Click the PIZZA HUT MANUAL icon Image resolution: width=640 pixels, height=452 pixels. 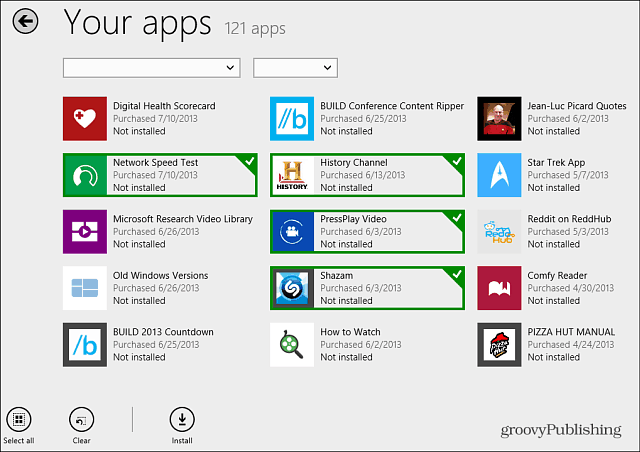[499, 345]
